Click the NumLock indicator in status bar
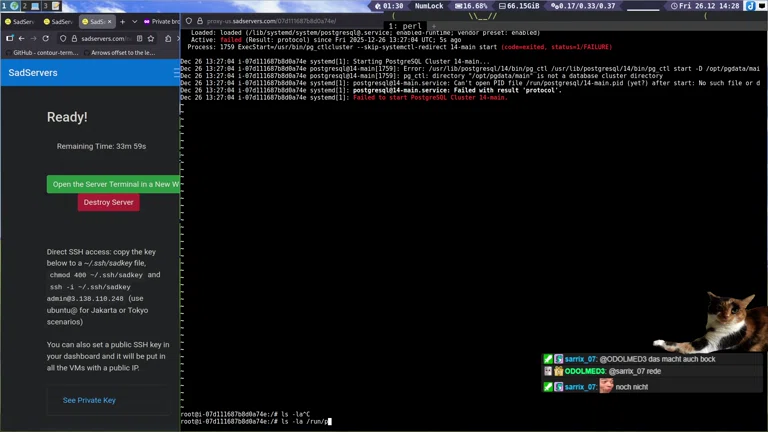 tap(429, 6)
